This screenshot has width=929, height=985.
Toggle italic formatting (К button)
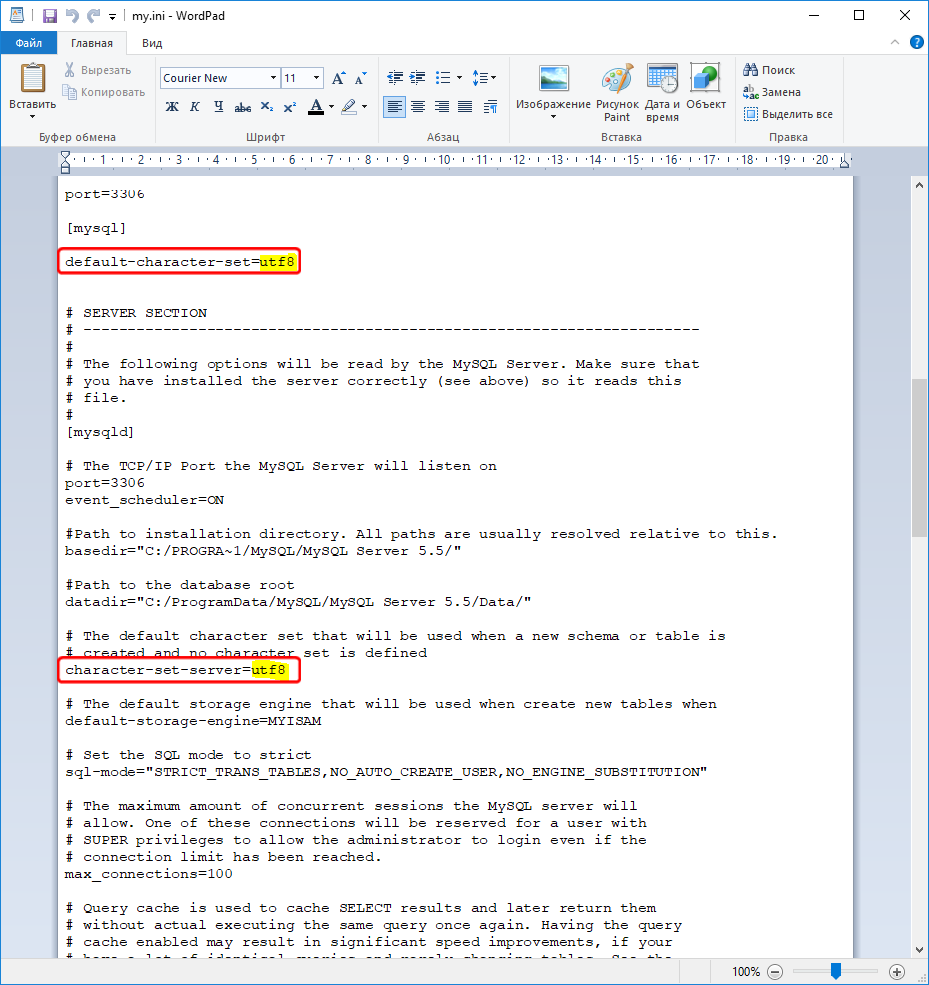click(x=194, y=107)
